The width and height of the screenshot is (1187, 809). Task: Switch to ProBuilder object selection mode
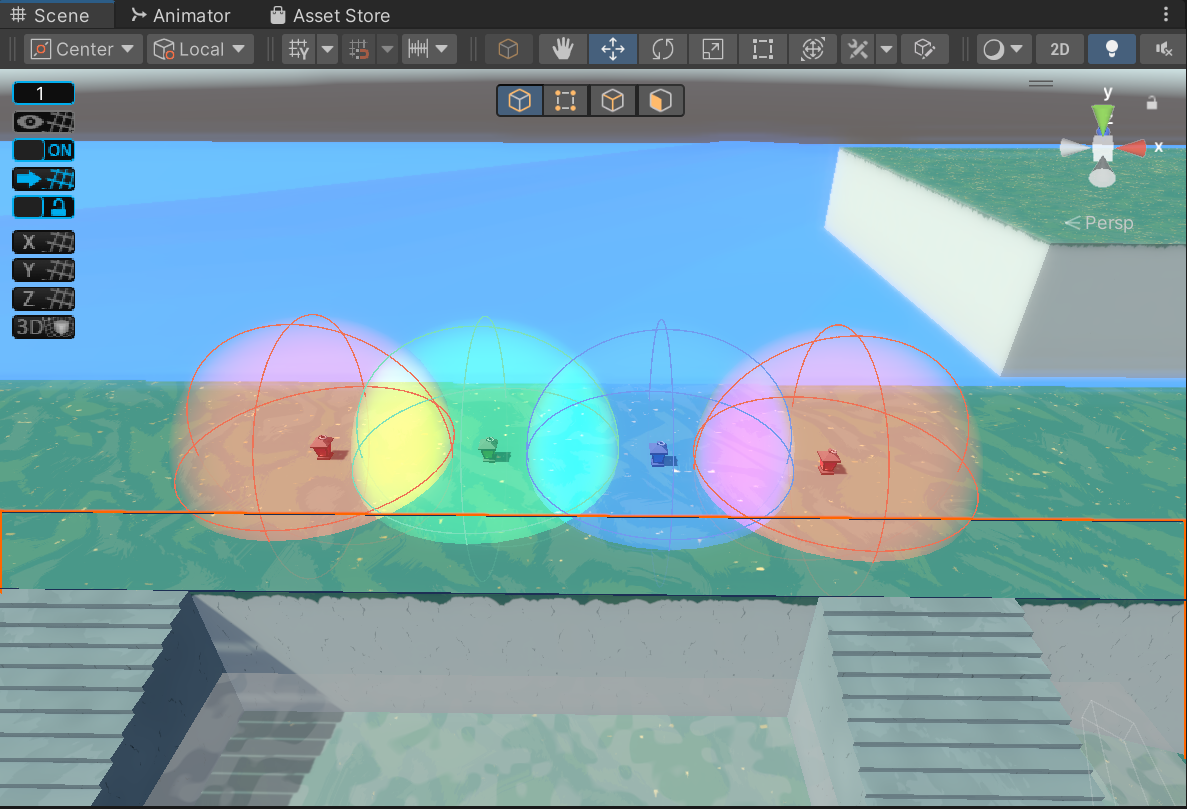(520, 101)
